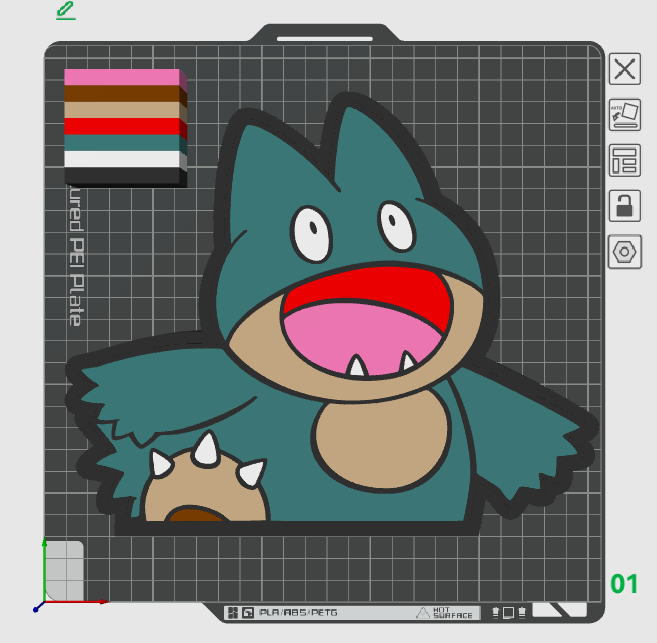This screenshot has height=643, width=657.
Task: Click the hot surface warning triangle
Action: point(424,612)
